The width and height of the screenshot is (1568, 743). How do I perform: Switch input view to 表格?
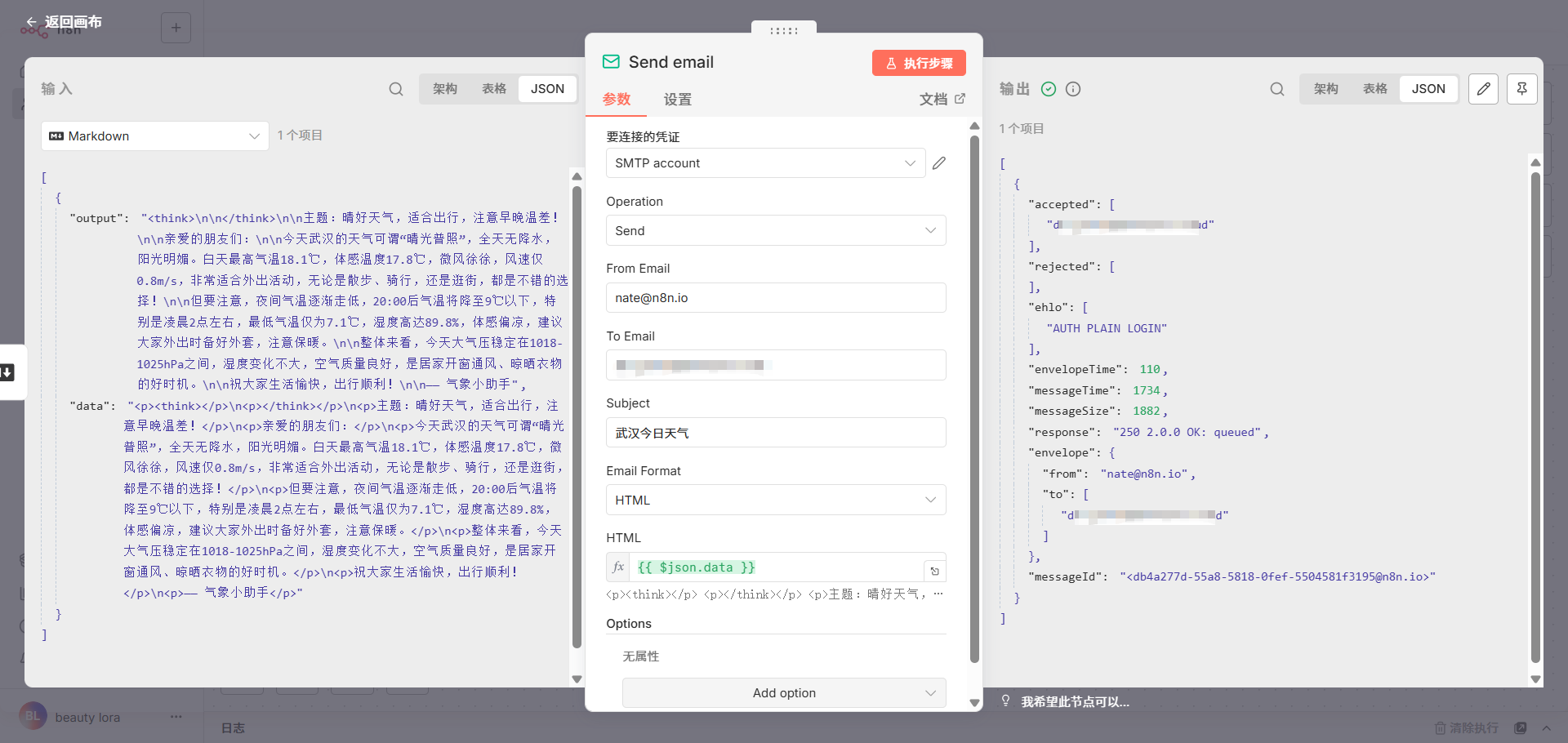(494, 89)
